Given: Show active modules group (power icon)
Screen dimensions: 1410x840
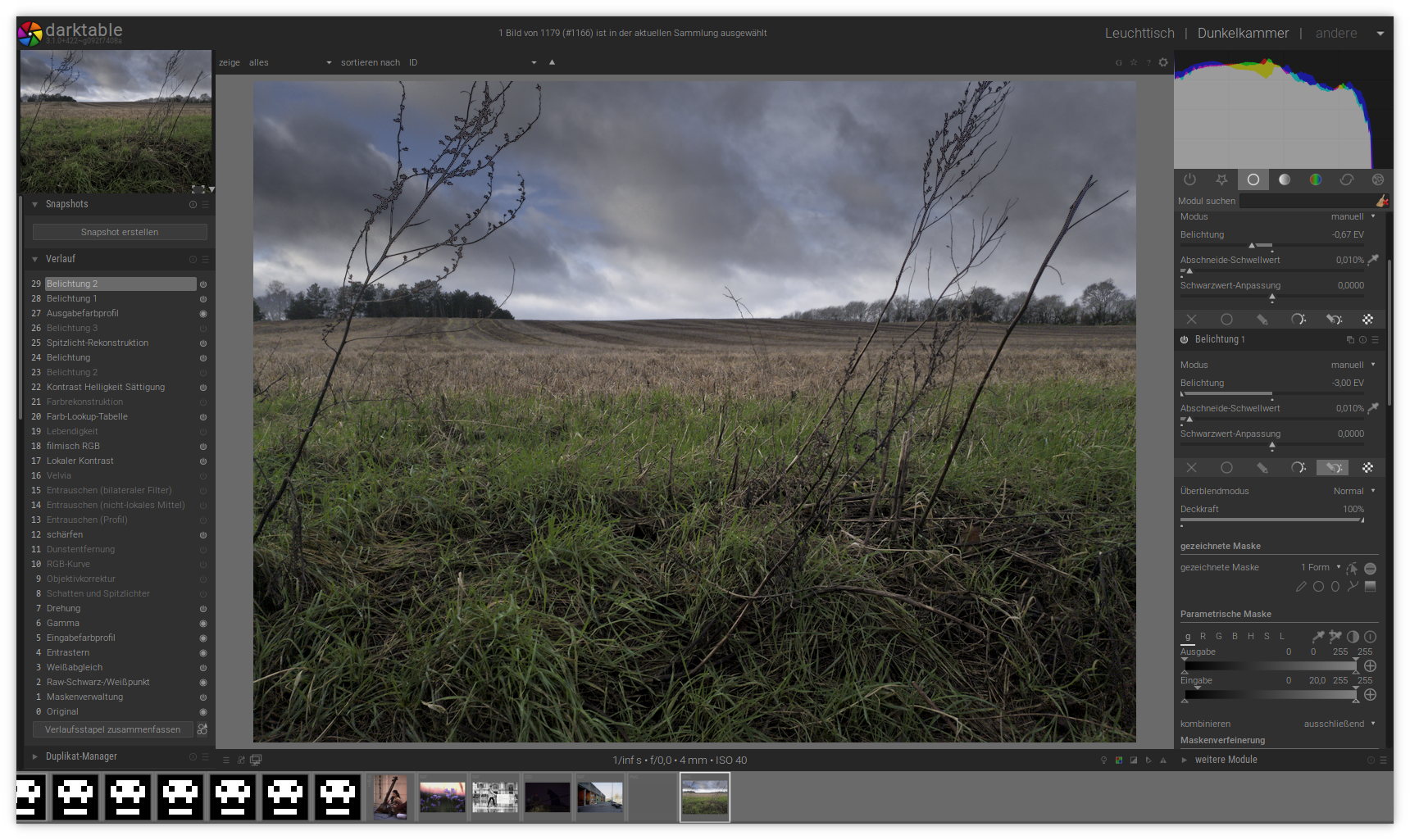Looking at the screenshot, I should (1189, 179).
